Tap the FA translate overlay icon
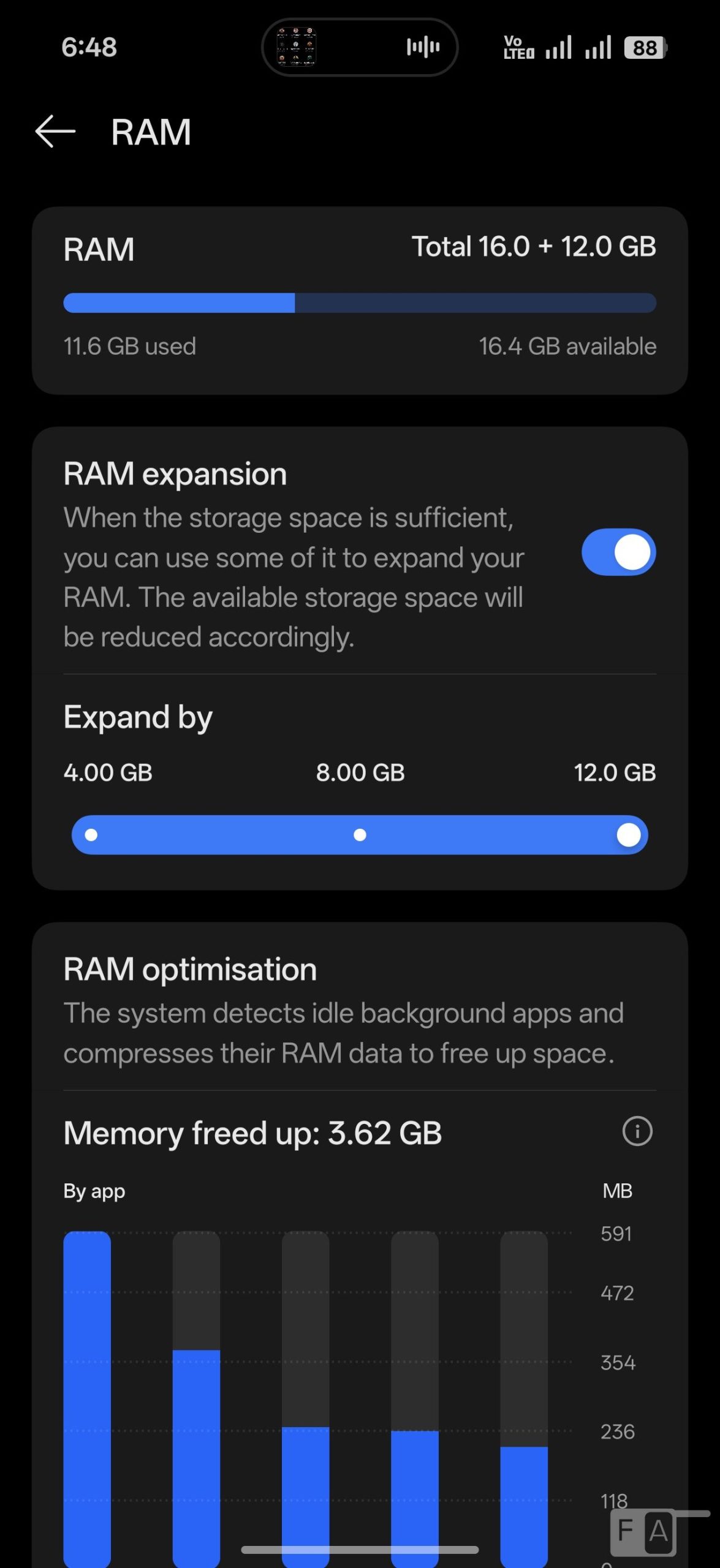 point(643,1531)
